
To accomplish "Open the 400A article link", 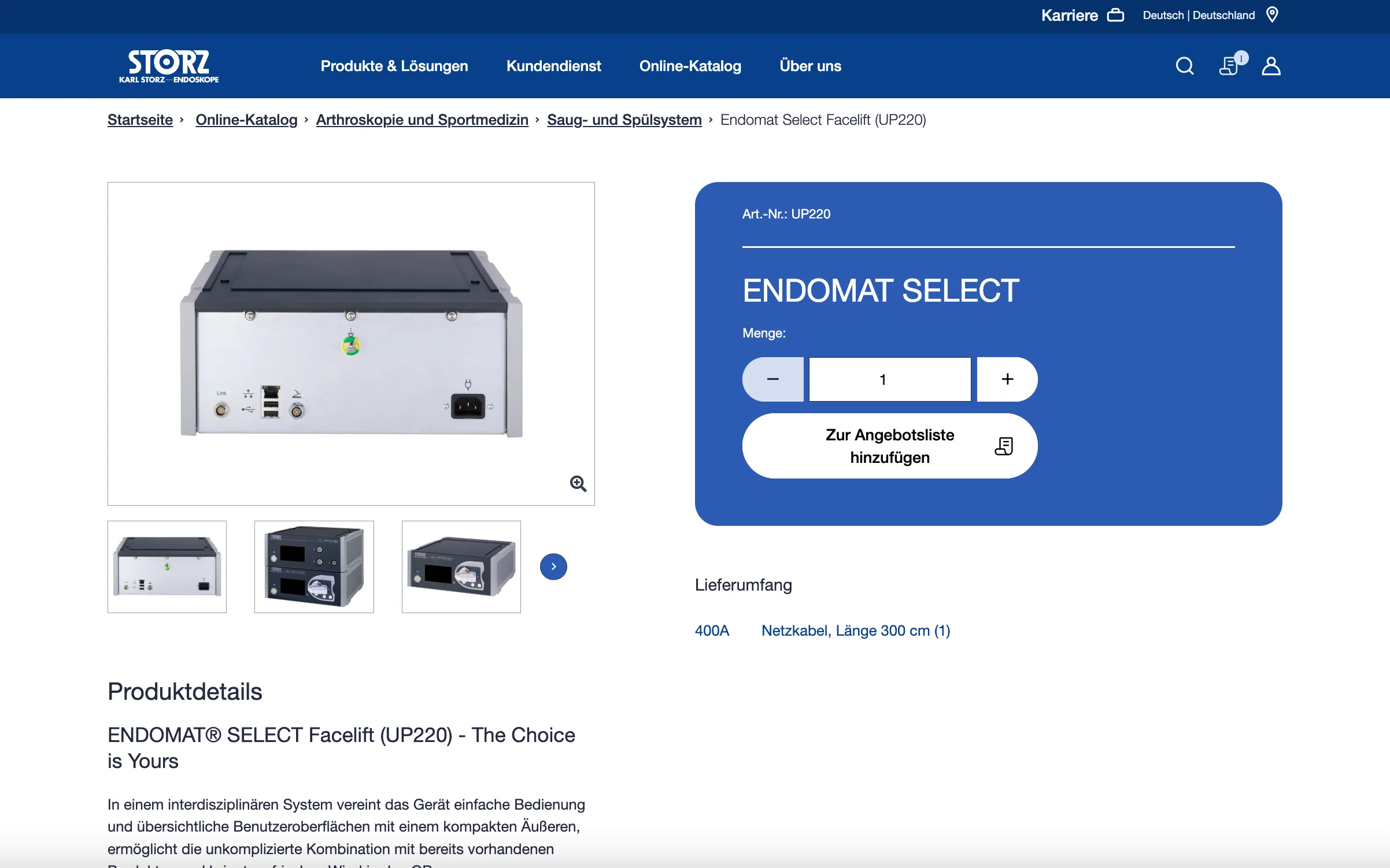I will (712, 630).
